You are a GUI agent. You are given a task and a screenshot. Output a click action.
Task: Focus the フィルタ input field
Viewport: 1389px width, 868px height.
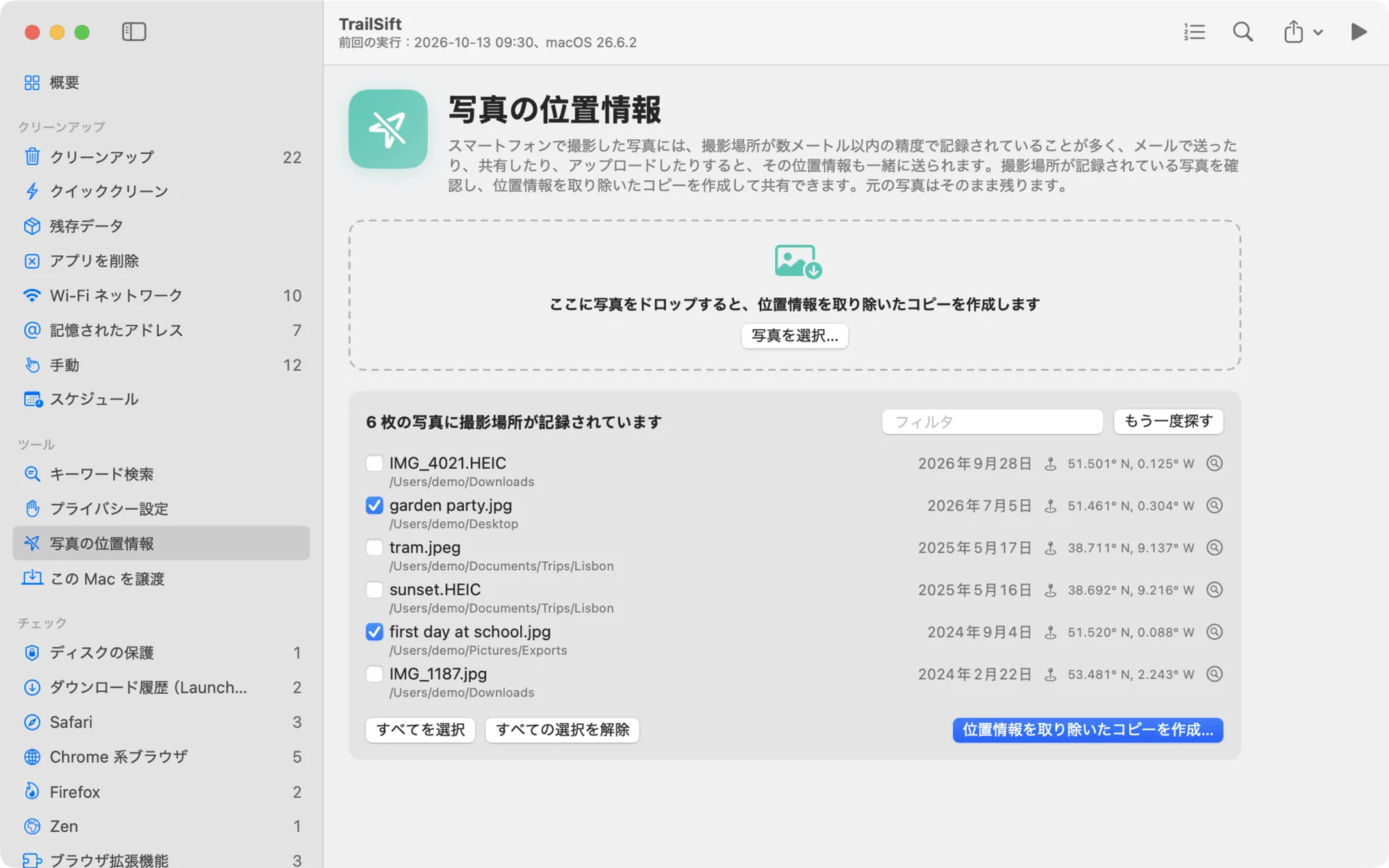coord(992,422)
